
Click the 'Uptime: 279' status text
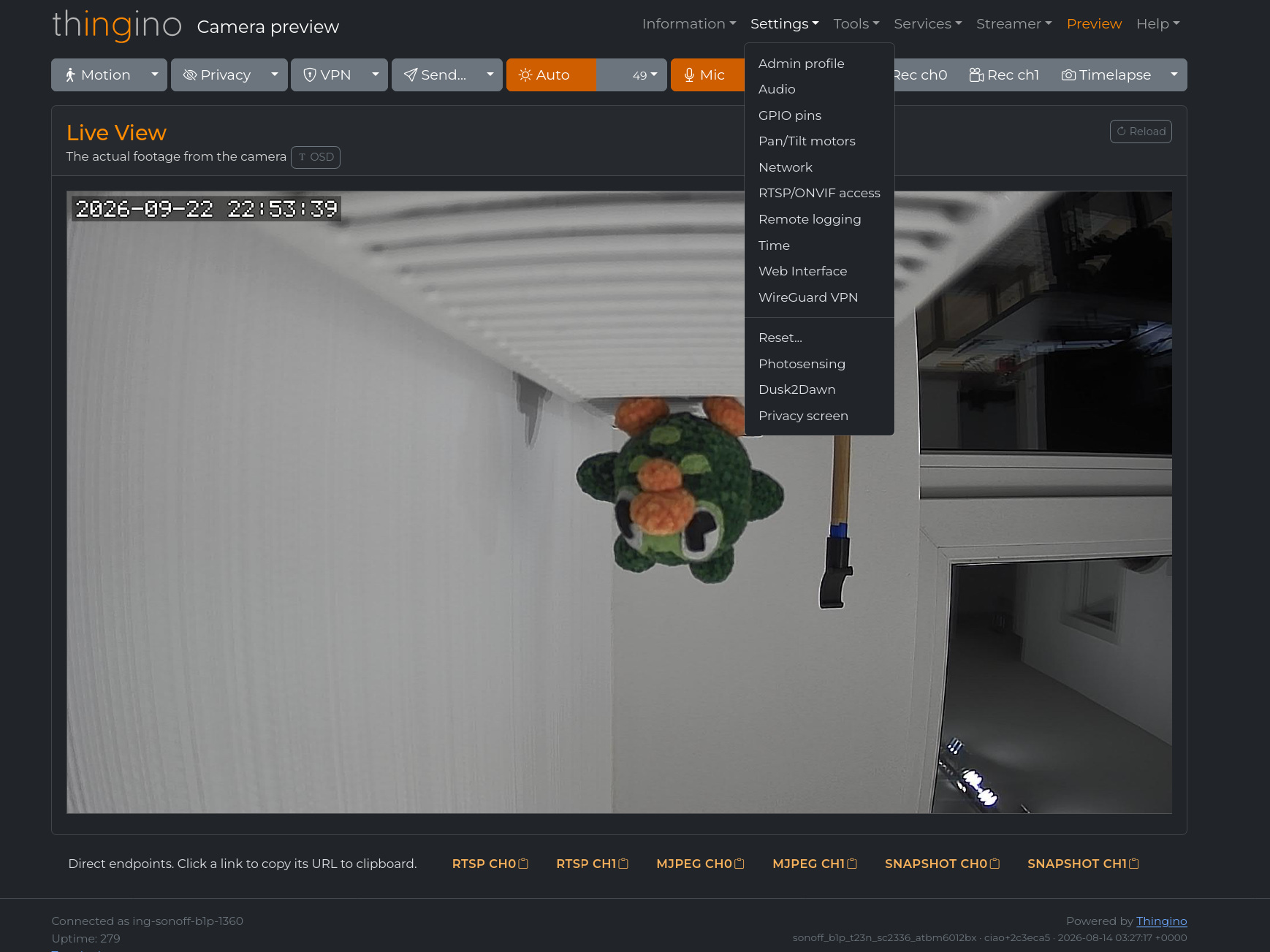[x=85, y=939]
